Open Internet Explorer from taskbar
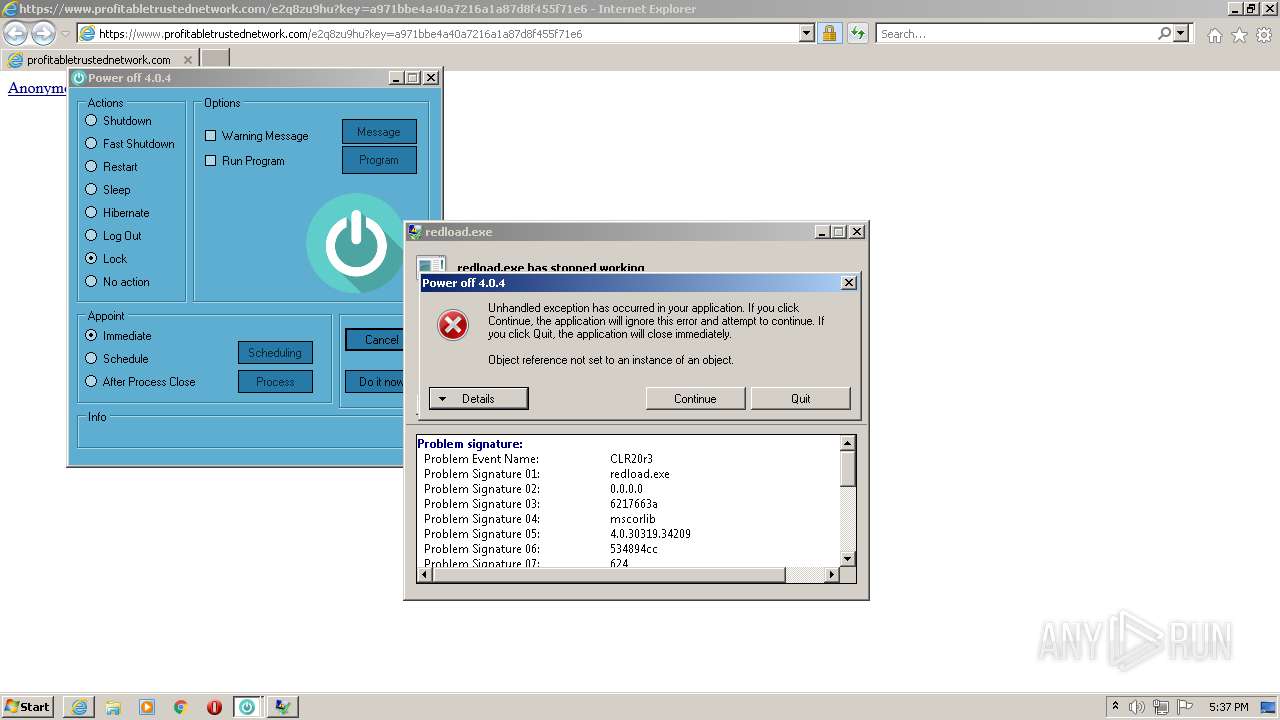1280x720 pixels. pyautogui.click(x=79, y=707)
